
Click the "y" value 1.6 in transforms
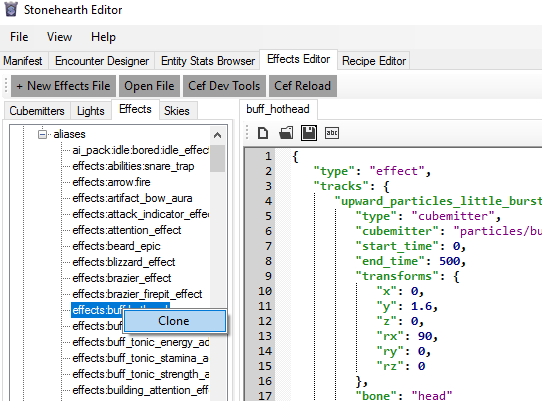421,306
